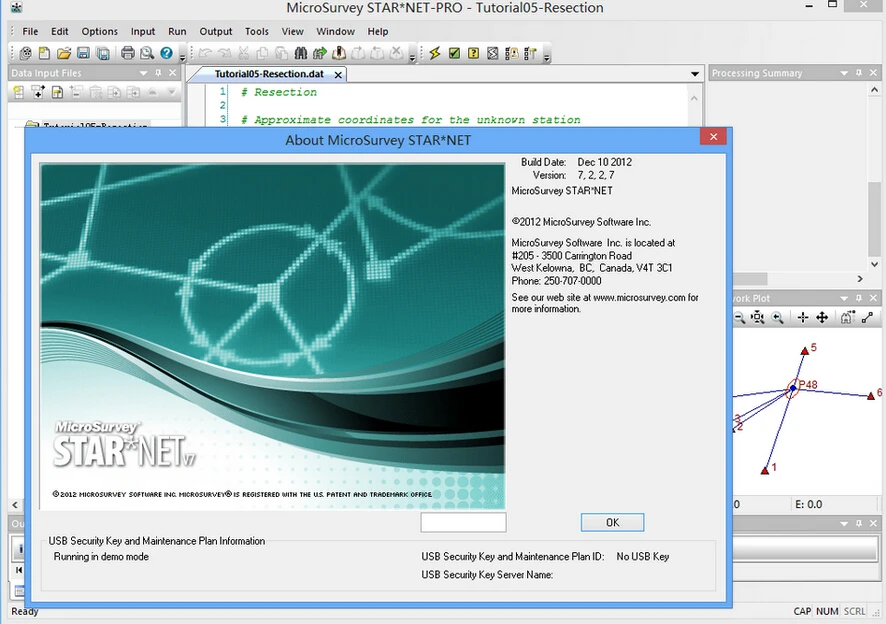The width and height of the screenshot is (886, 624).
Task: Click the P48 point in Network Plot
Action: 793,388
